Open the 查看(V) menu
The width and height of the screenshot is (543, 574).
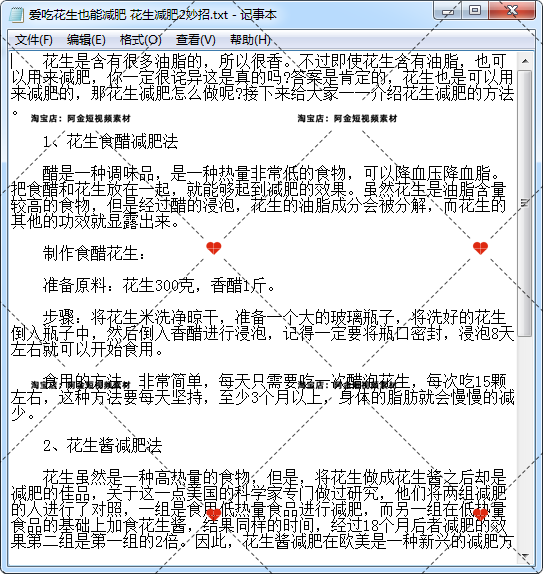click(x=196, y=40)
